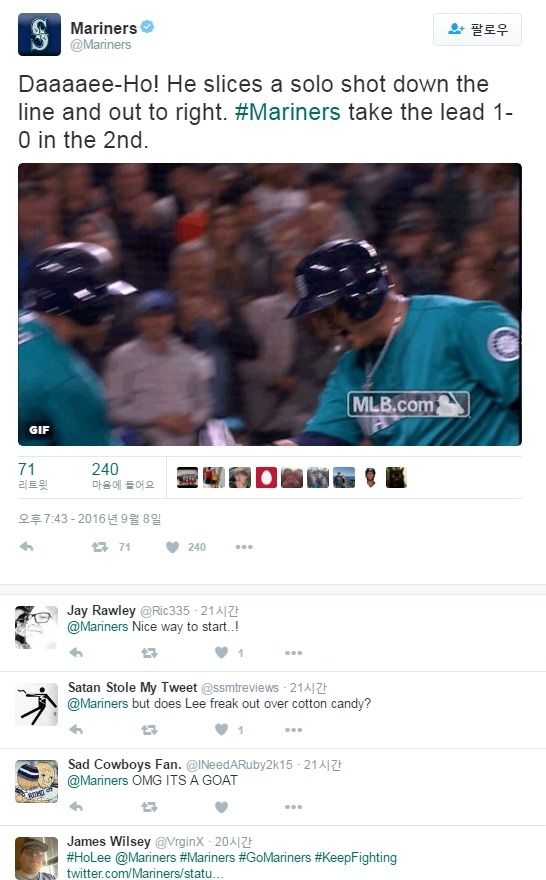The image size is (546, 880).
Task: Reply to Sad Cowboys Fan tweet
Action: point(76,806)
